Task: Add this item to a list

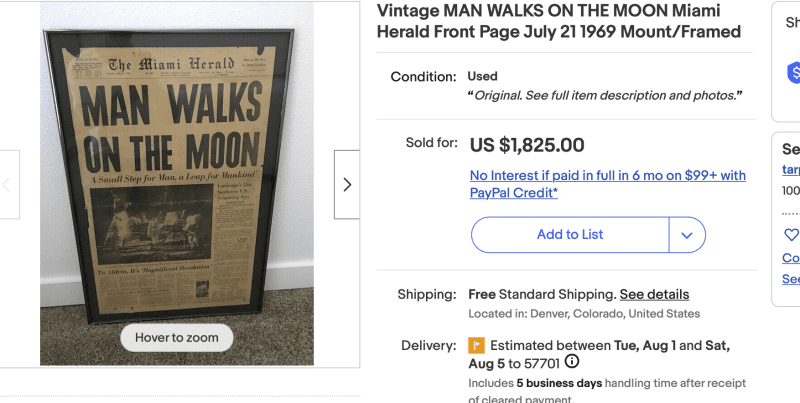Action: [x=570, y=235]
